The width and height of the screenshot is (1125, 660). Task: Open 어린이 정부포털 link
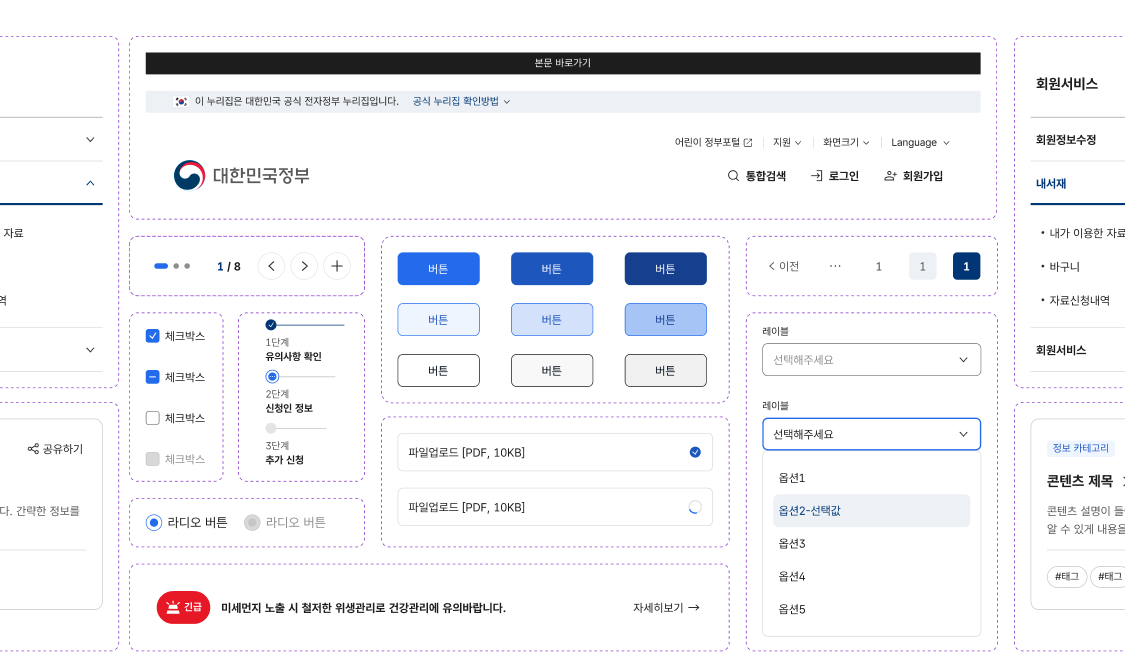(713, 143)
